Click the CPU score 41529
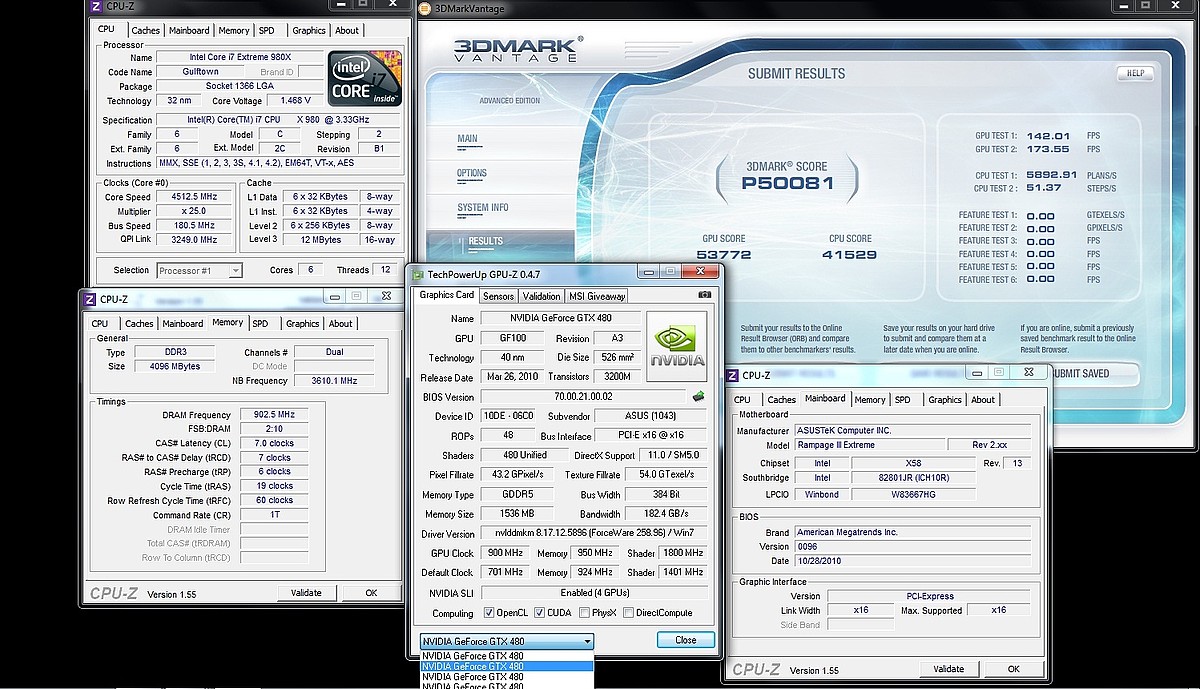Viewport: 1200px width, 689px height. (x=851, y=255)
